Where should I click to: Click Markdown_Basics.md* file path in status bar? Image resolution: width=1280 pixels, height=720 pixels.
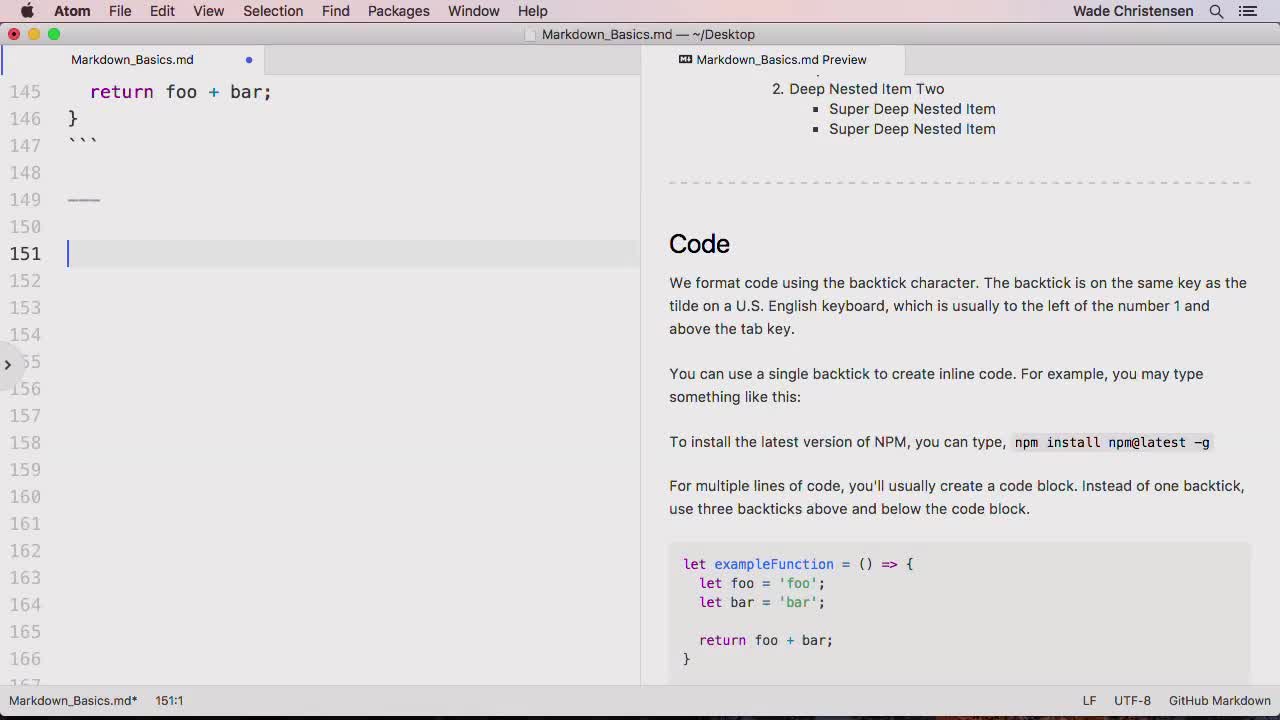tap(73, 701)
